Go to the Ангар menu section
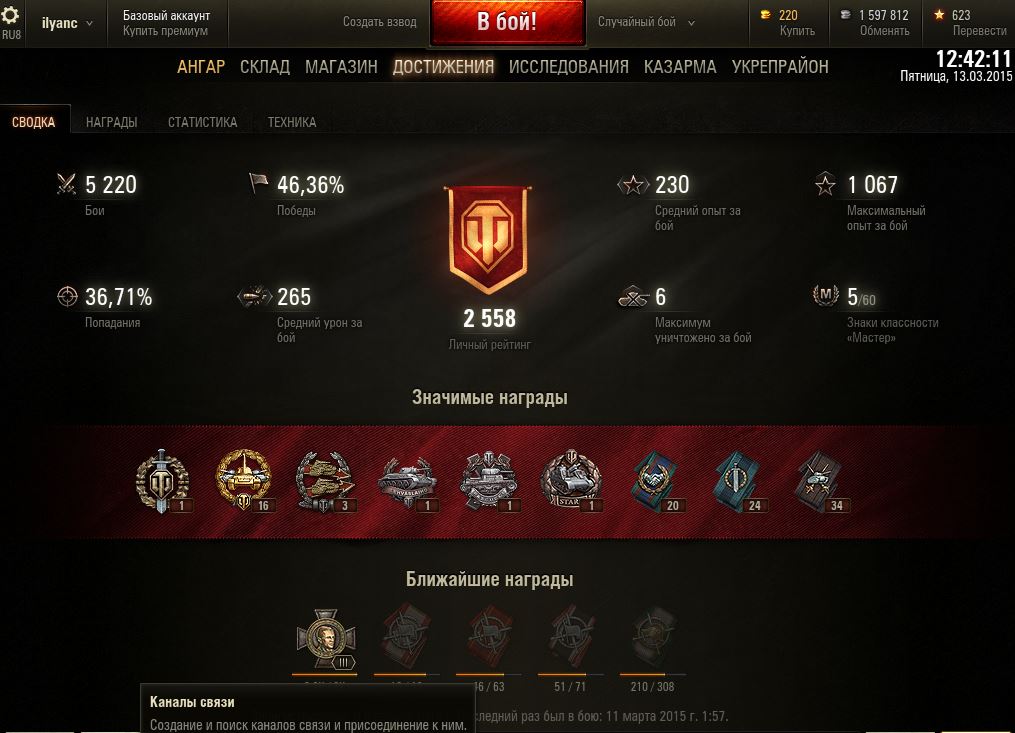 click(201, 67)
